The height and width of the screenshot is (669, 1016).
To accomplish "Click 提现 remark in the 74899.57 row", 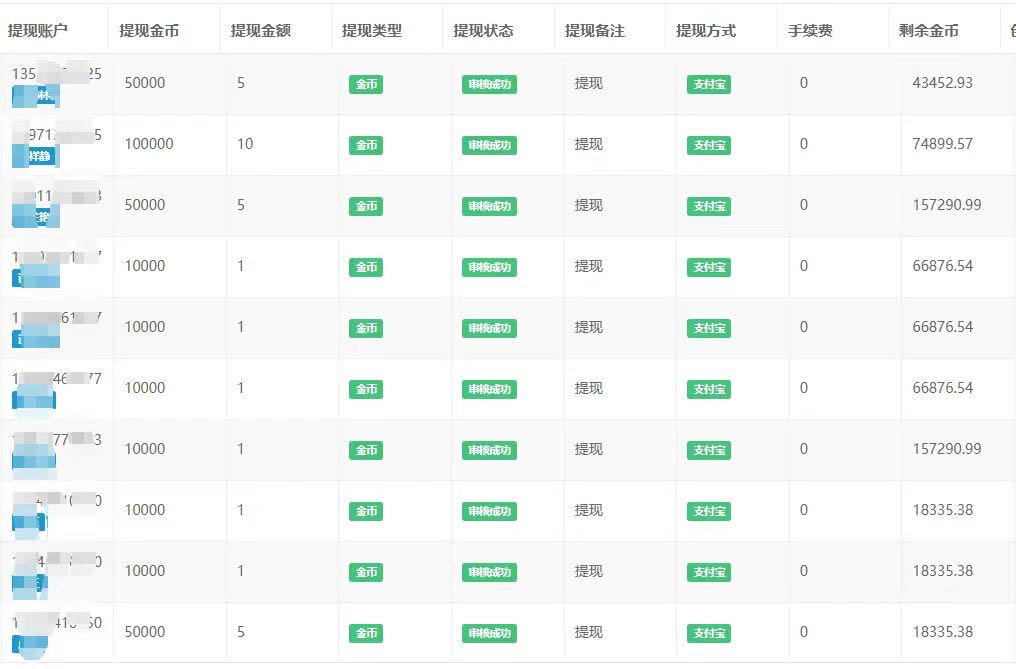I will point(588,144).
